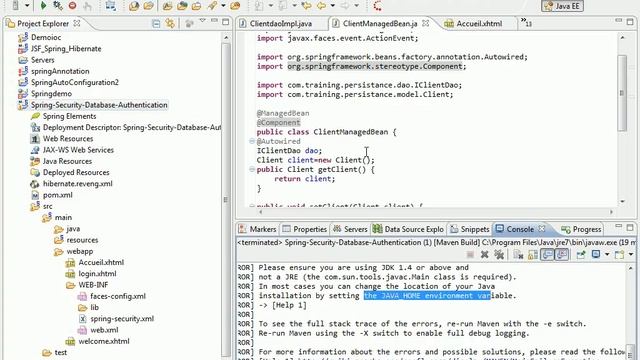
Task: Click Remove All Terminated Launches icon
Action: [x=499, y=255]
